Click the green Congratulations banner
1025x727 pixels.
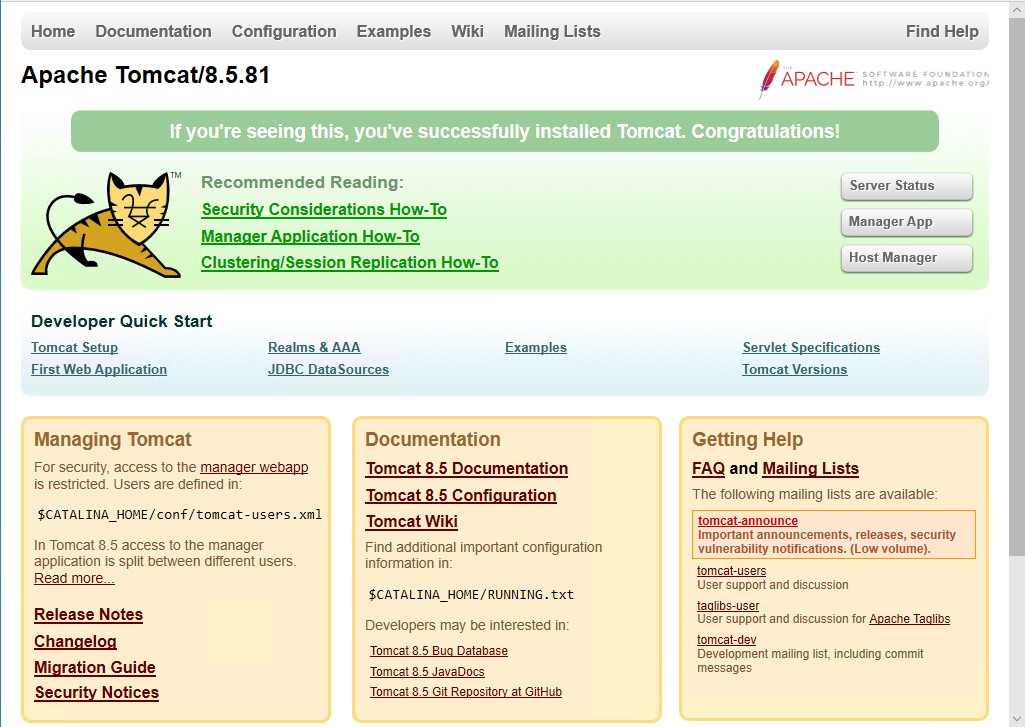[505, 131]
